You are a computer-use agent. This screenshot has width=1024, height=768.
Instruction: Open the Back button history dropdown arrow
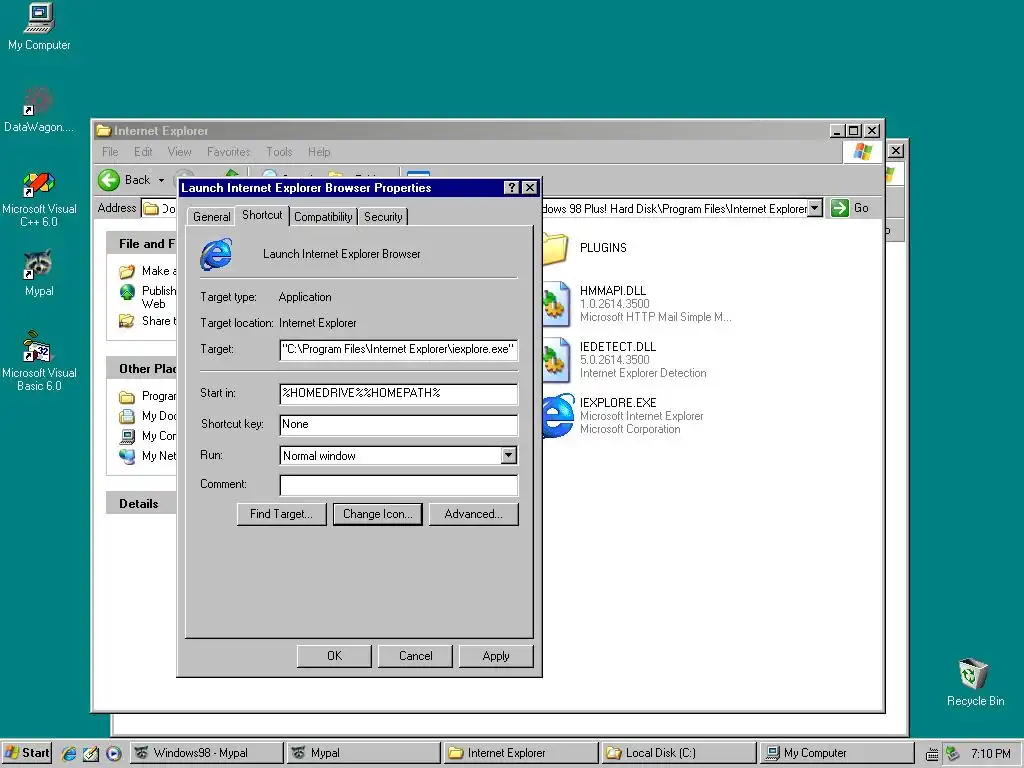click(x=161, y=180)
